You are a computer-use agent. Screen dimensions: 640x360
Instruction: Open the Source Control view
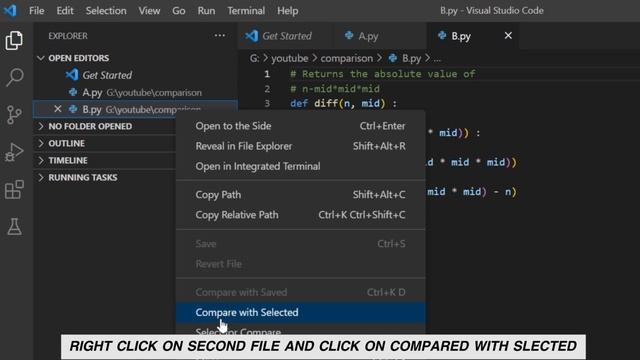(14, 115)
